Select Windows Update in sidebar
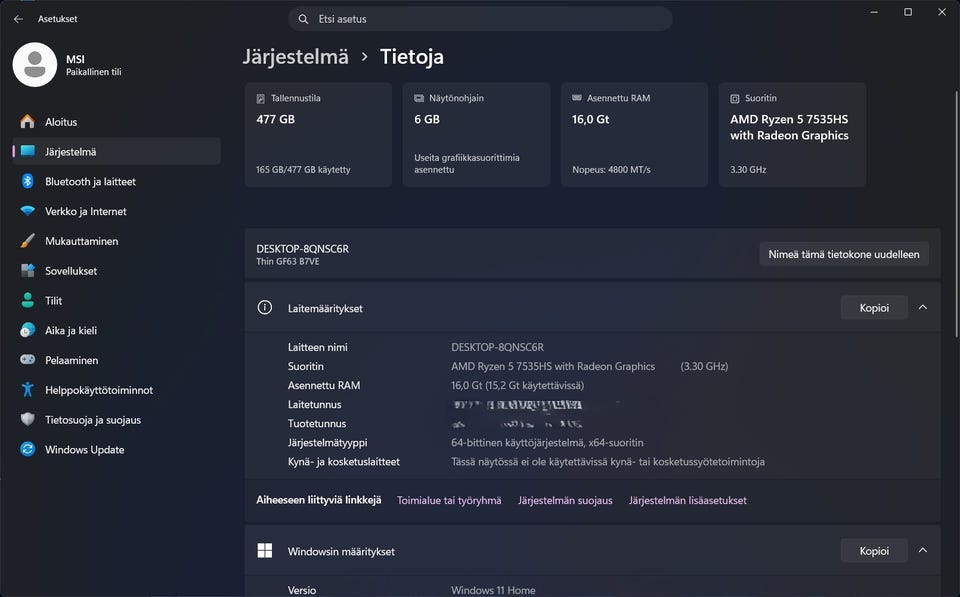The height and width of the screenshot is (597, 960). [x=116, y=449]
